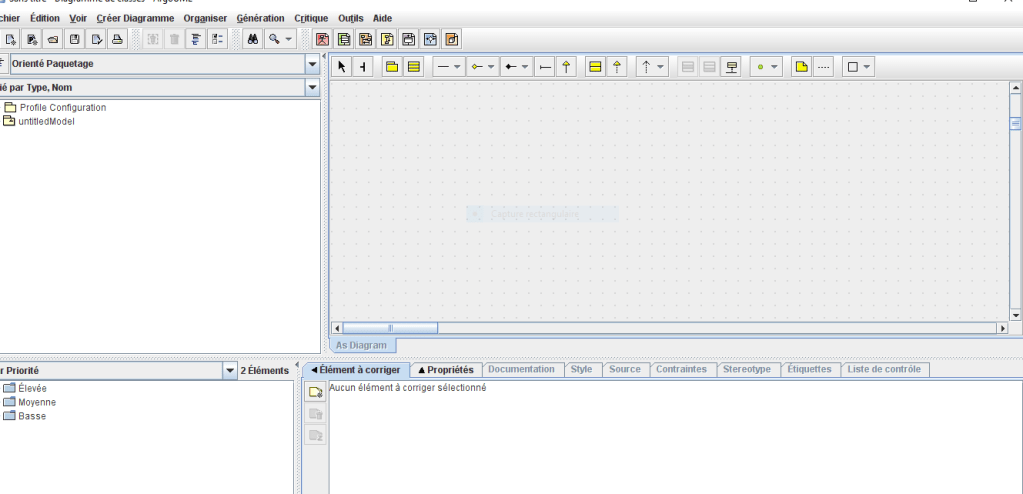Select untitledModel in the explorer tree
The height and width of the screenshot is (494, 1023).
(x=46, y=121)
